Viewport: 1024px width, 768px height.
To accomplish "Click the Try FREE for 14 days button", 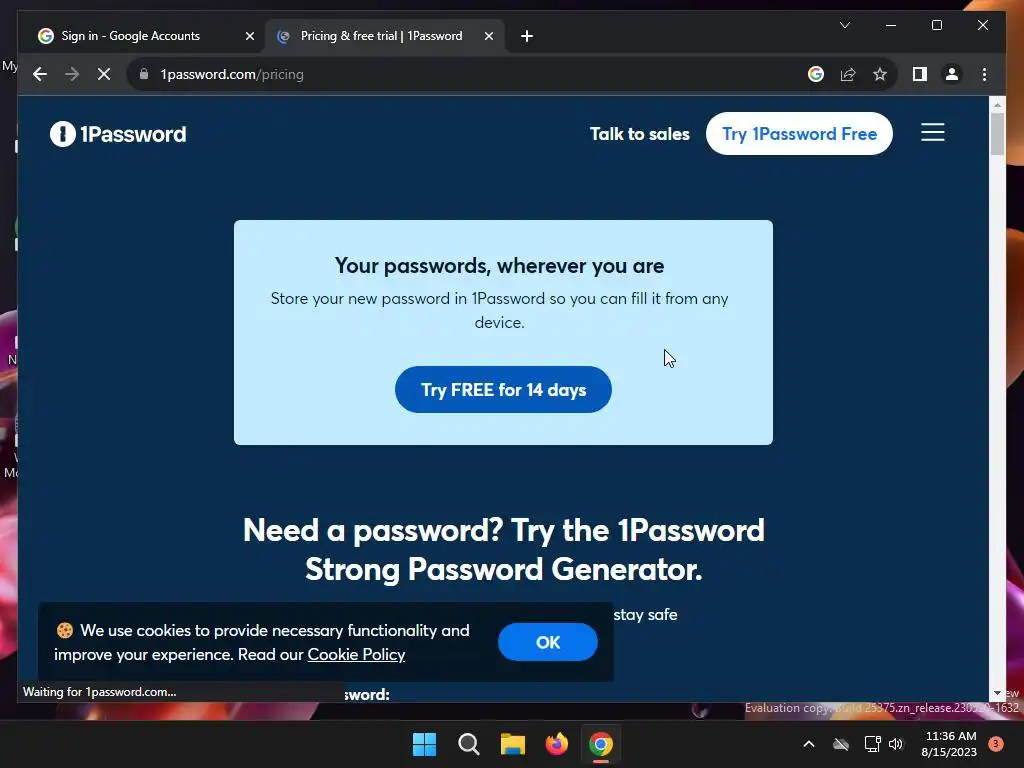I will (503, 389).
